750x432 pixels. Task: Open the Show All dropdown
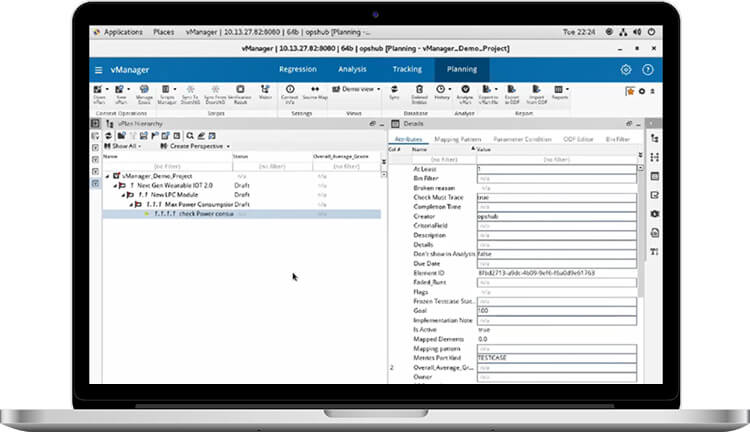pyautogui.click(x=126, y=145)
